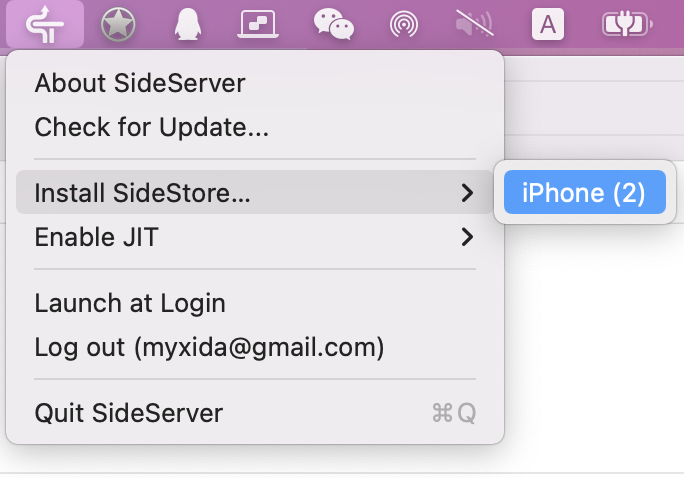Open the Enable JIT menu item
Screen dimensions: 684x478
(97, 238)
